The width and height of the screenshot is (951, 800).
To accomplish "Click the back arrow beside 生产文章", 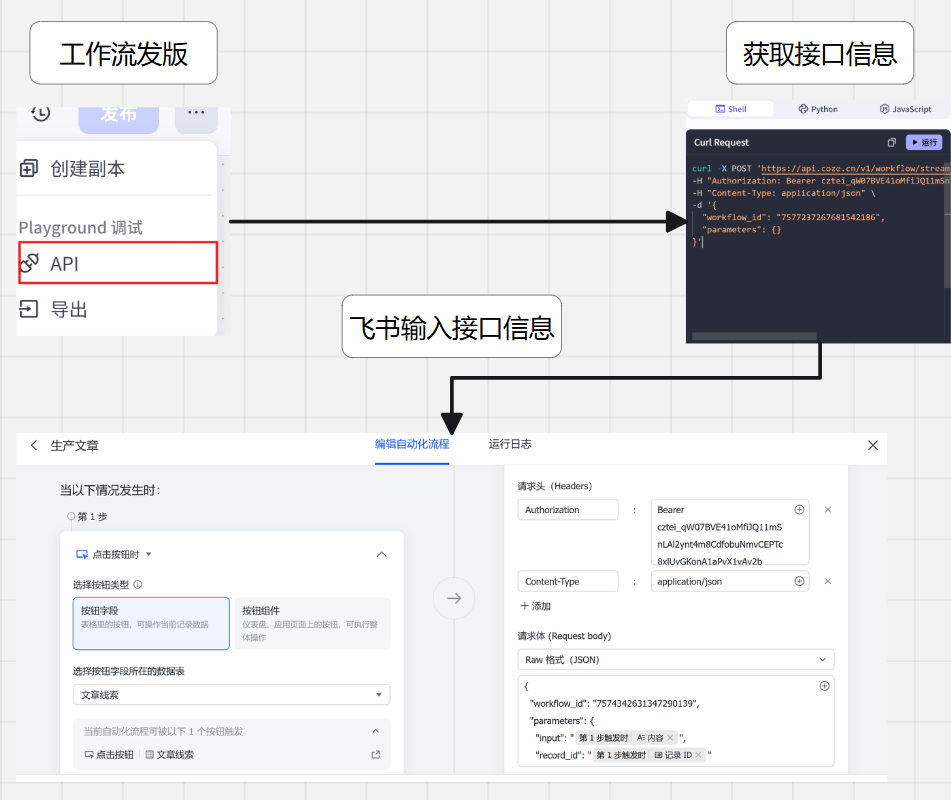I will (x=32, y=445).
